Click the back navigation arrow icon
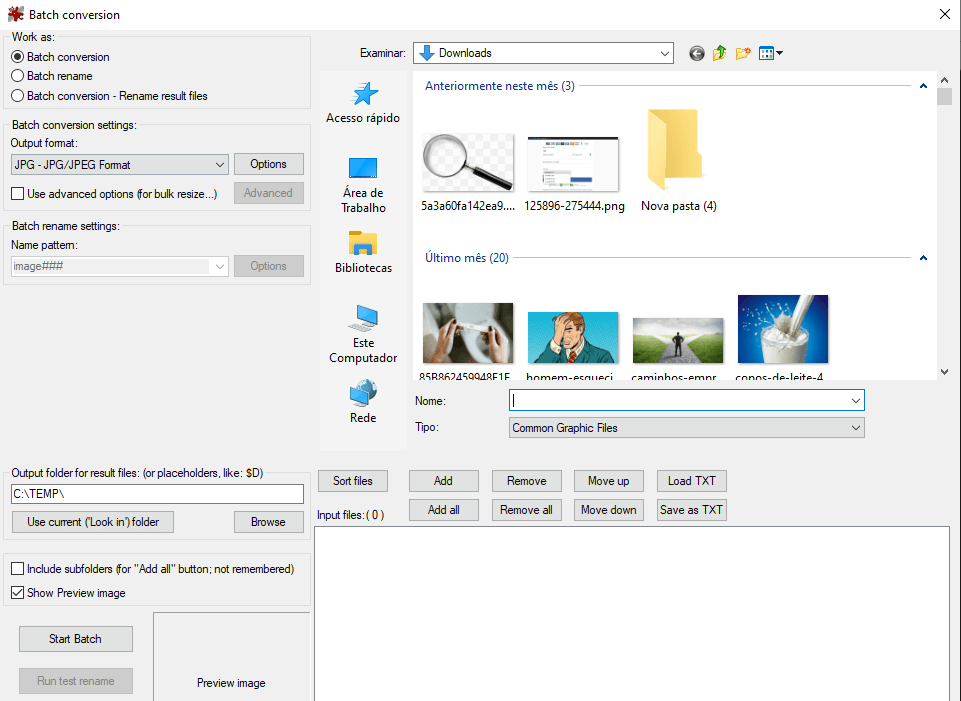The width and height of the screenshot is (961, 701). [x=697, y=54]
